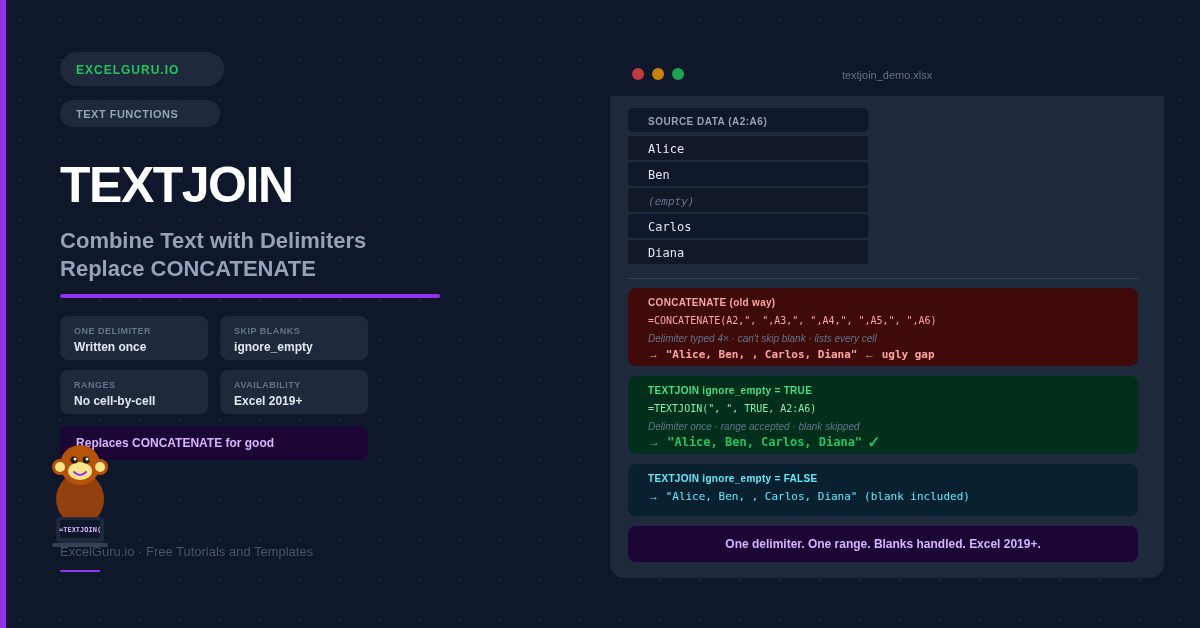This screenshot has height=628, width=1200.
Task: Click the red dot in window title bar
Action: tap(638, 74)
